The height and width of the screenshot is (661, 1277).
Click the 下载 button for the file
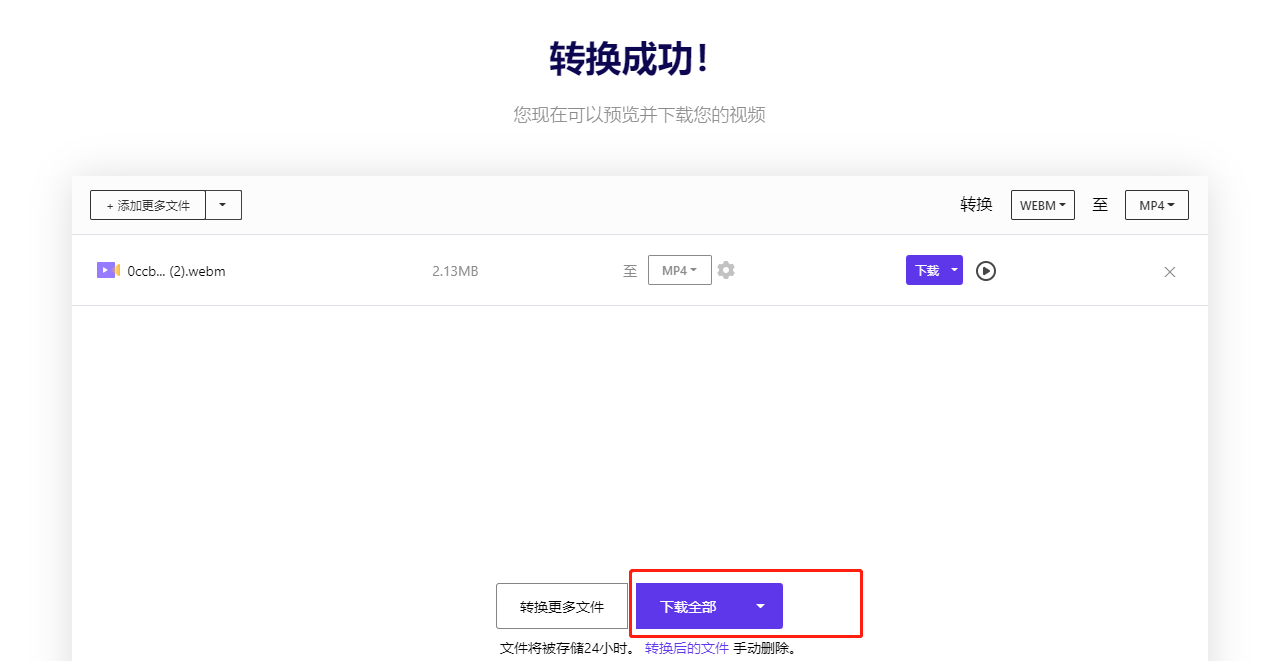coord(926,270)
